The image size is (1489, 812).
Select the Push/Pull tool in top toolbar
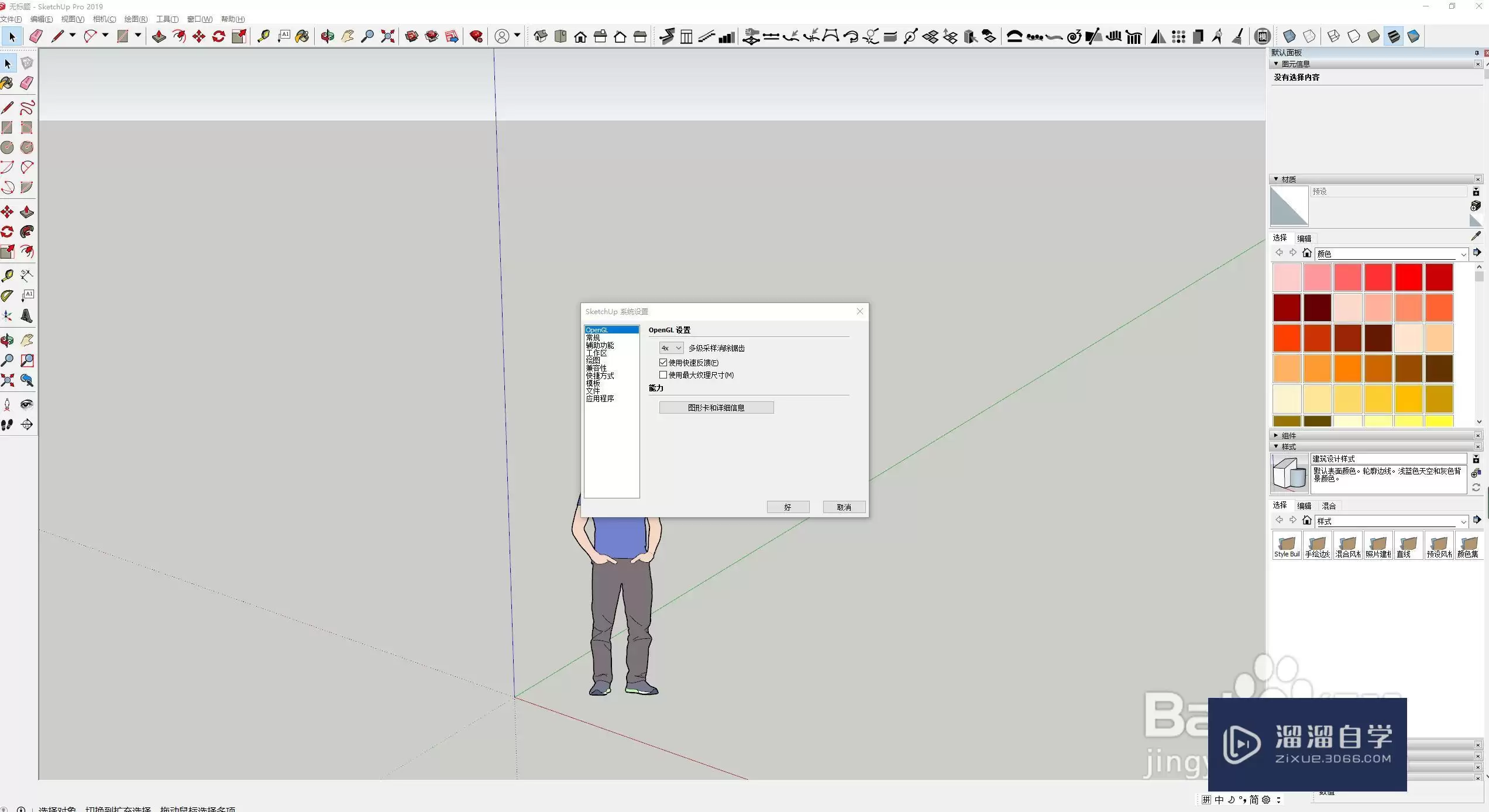point(159,37)
